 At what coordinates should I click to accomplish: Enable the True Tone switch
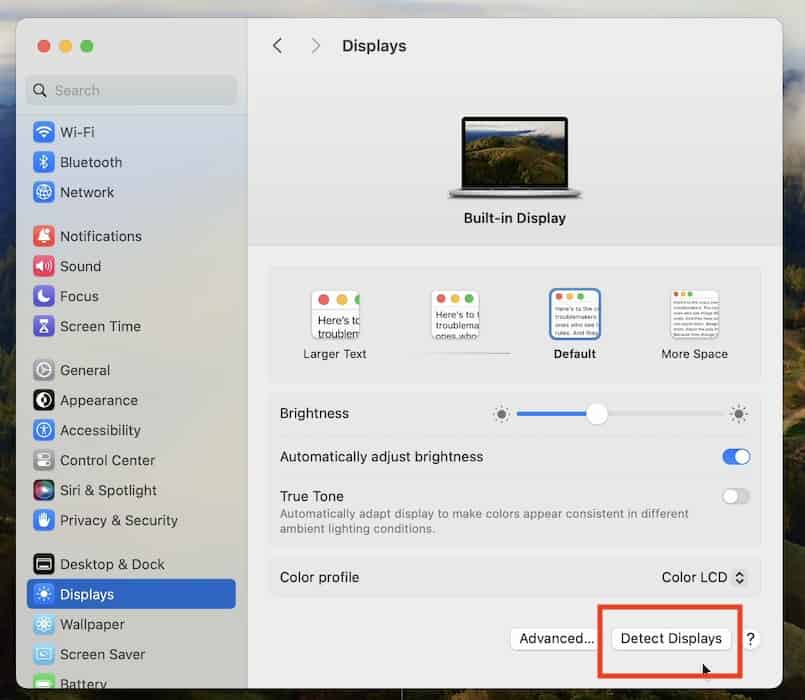735,496
